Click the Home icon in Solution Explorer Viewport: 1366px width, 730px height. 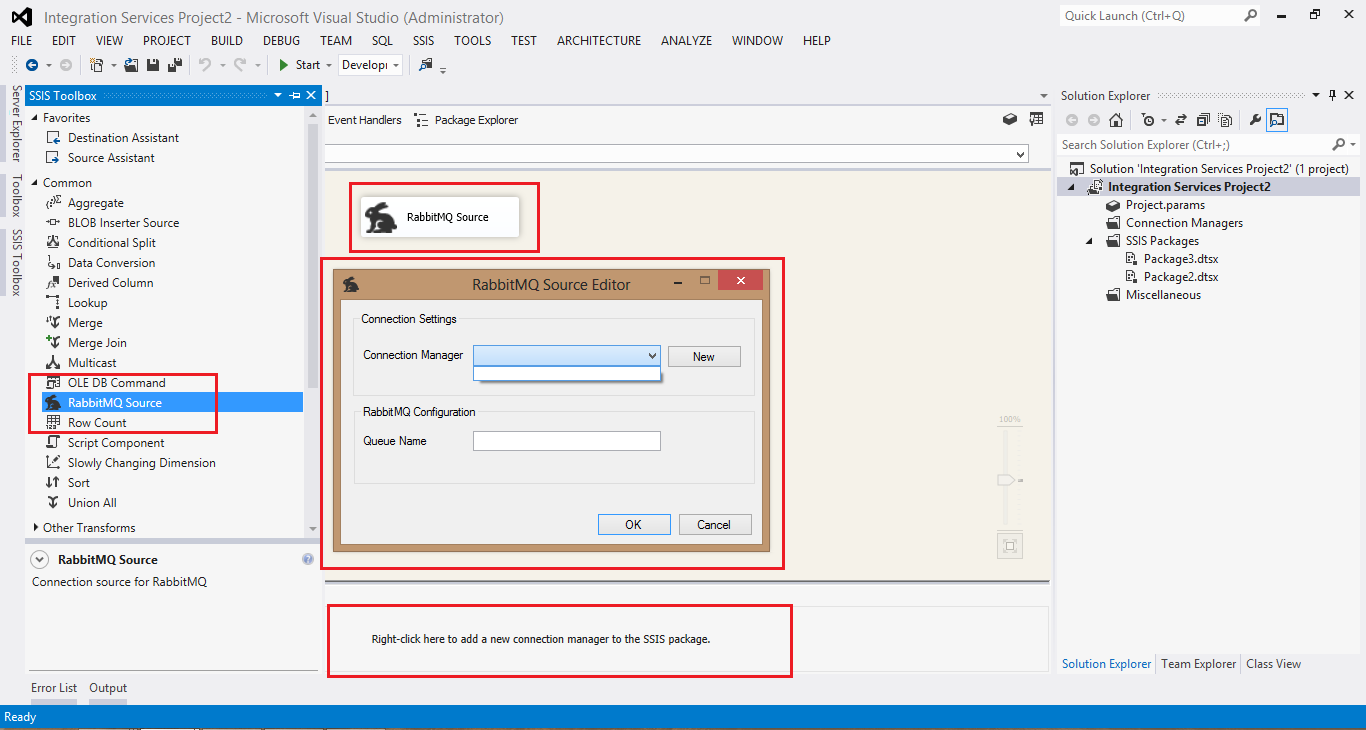click(1116, 120)
